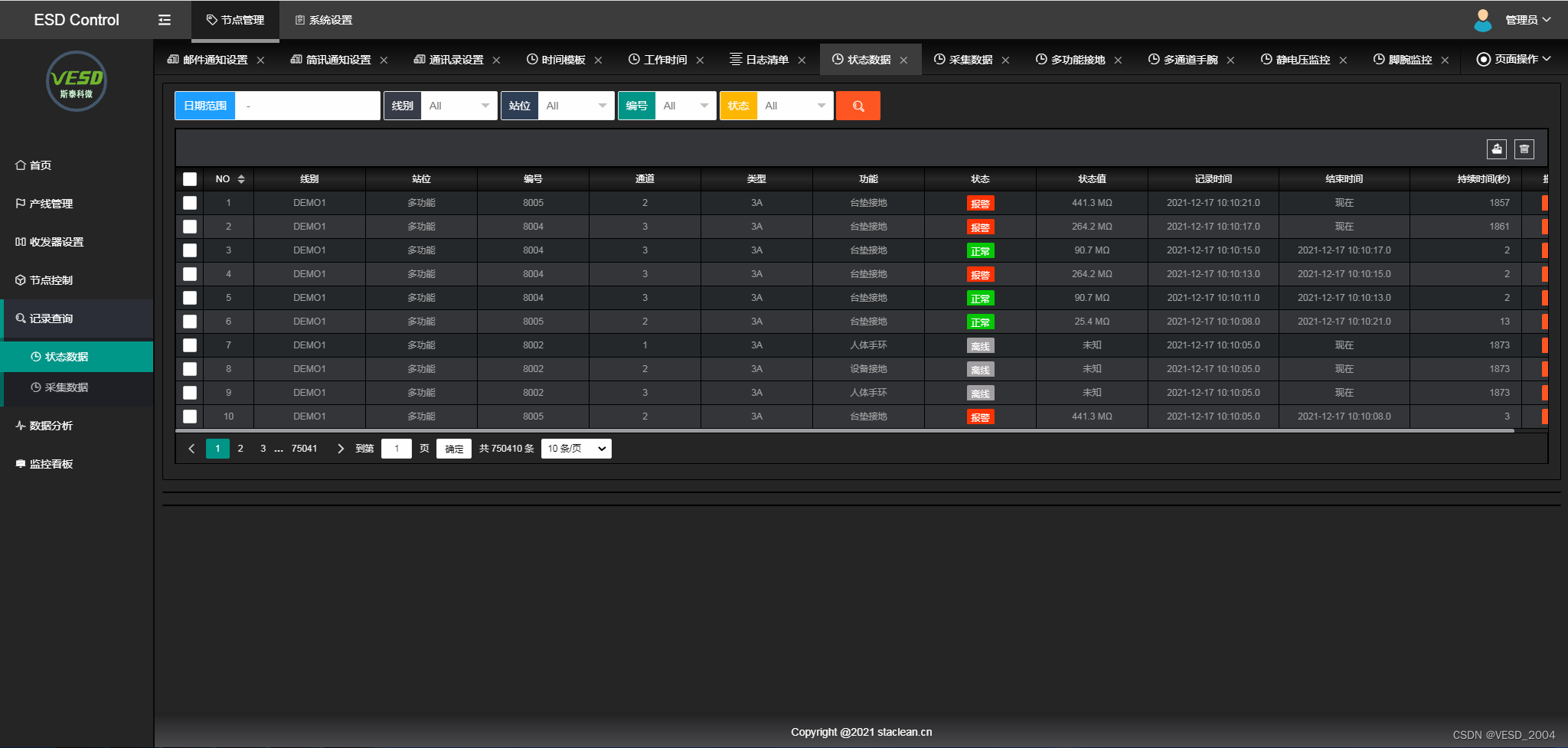1568x748 pixels.
Task: Close the 采集数据 tab
Action: (x=1005, y=60)
